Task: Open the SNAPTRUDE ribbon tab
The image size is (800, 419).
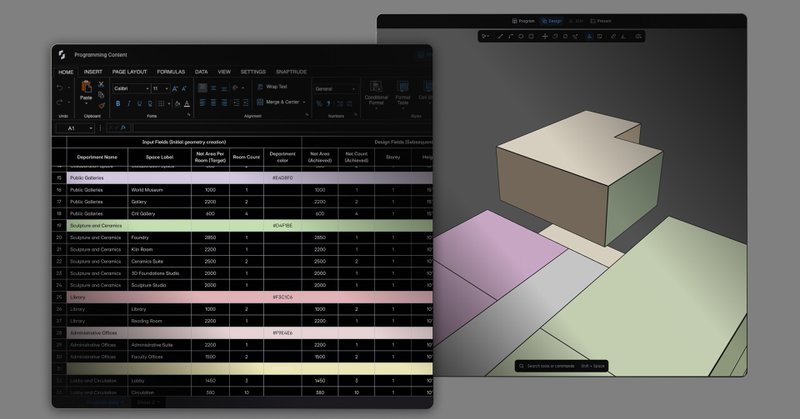Action: 291,72
